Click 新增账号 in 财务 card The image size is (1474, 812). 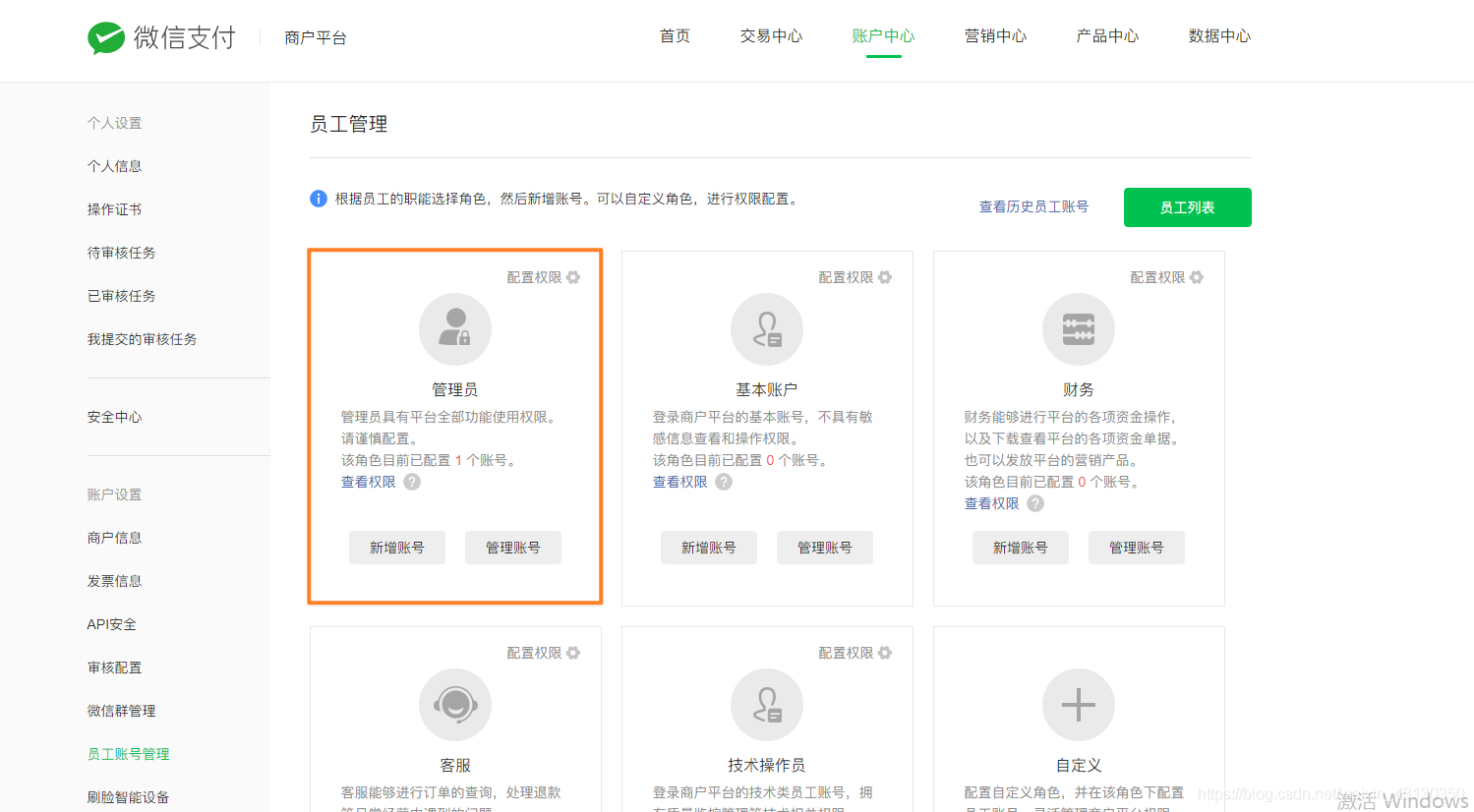pos(1021,548)
